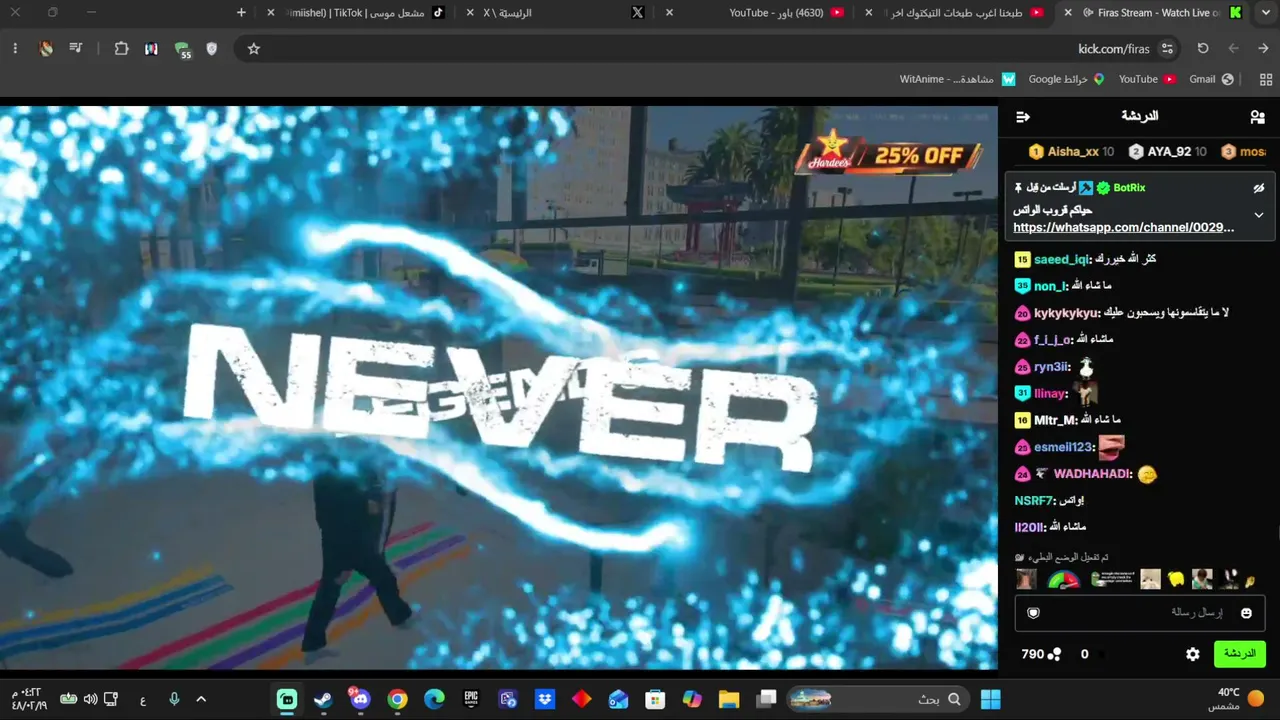Open the media control playlist icon
Image resolution: width=1280 pixels, height=720 pixels.
(x=75, y=49)
